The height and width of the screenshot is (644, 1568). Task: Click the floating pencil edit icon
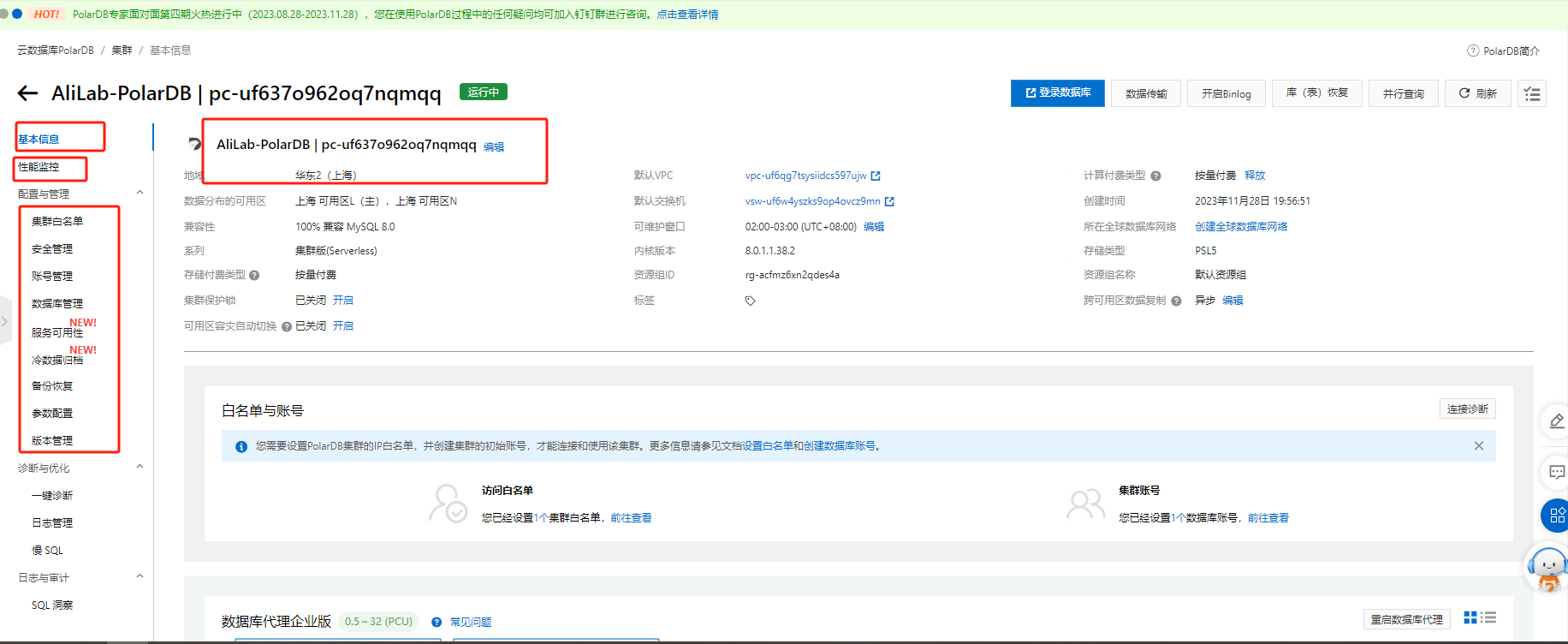[1557, 421]
